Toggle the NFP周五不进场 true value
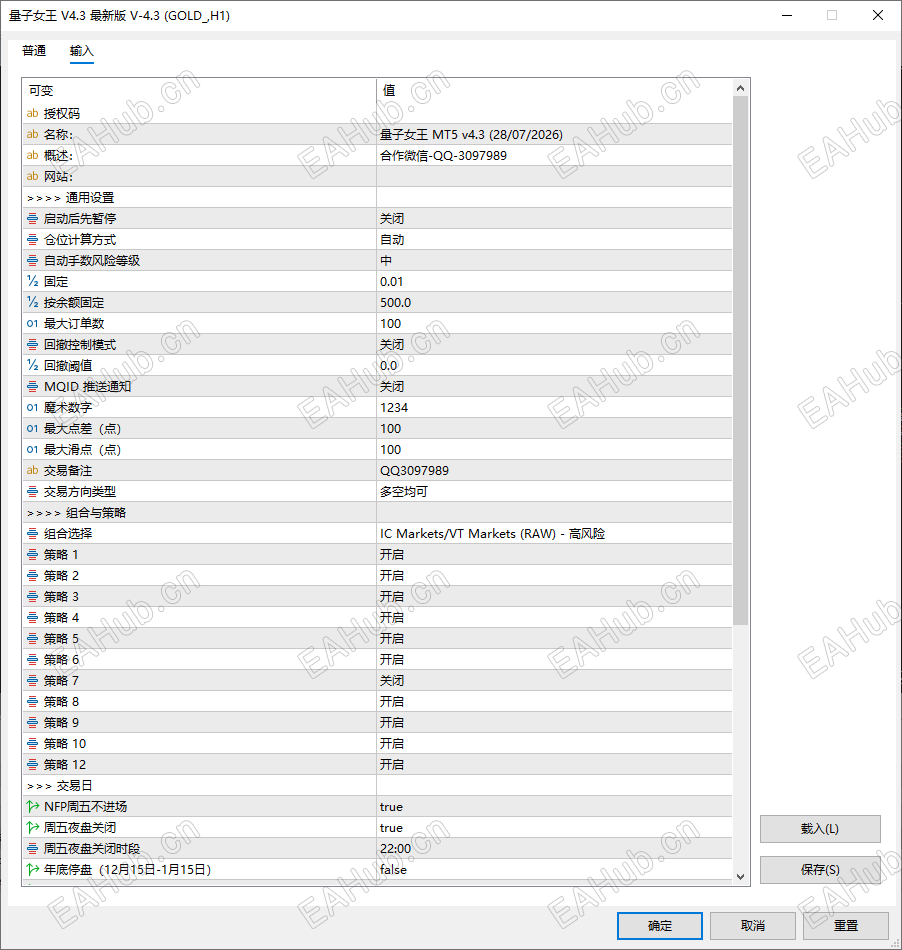Screen dimensions: 902x950 554,806
